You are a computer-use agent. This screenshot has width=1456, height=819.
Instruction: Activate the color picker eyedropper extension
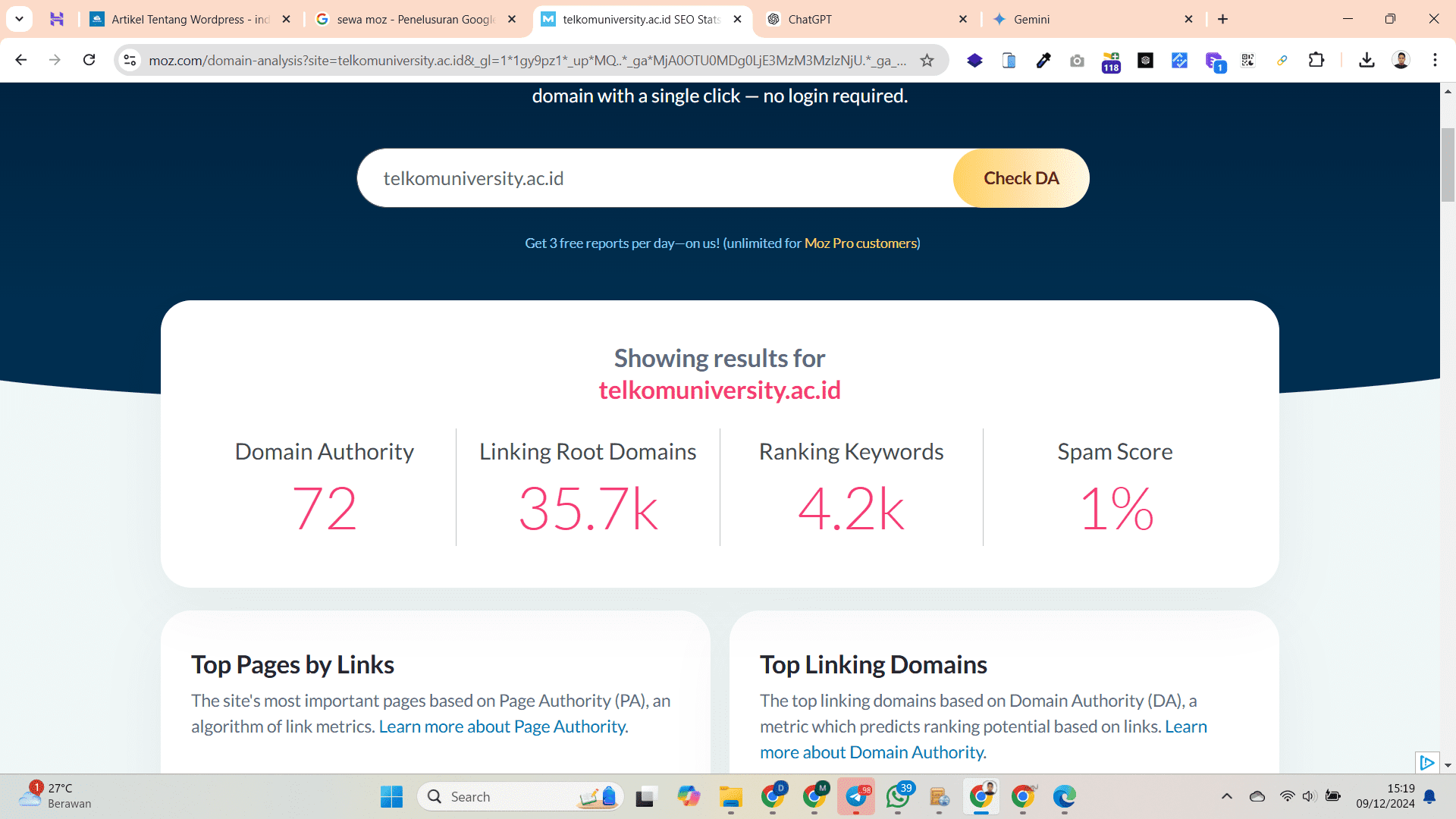[1043, 60]
